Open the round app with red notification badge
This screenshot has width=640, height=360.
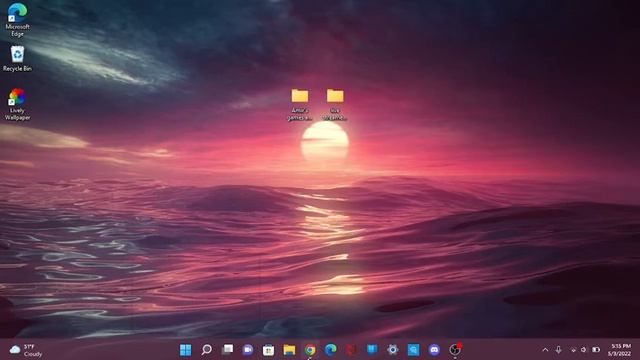click(455, 349)
